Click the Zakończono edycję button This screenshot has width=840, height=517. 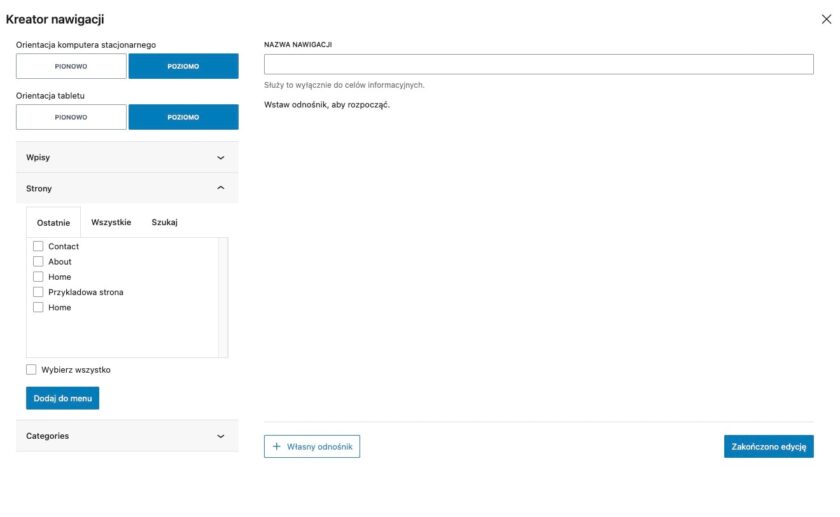pos(768,446)
